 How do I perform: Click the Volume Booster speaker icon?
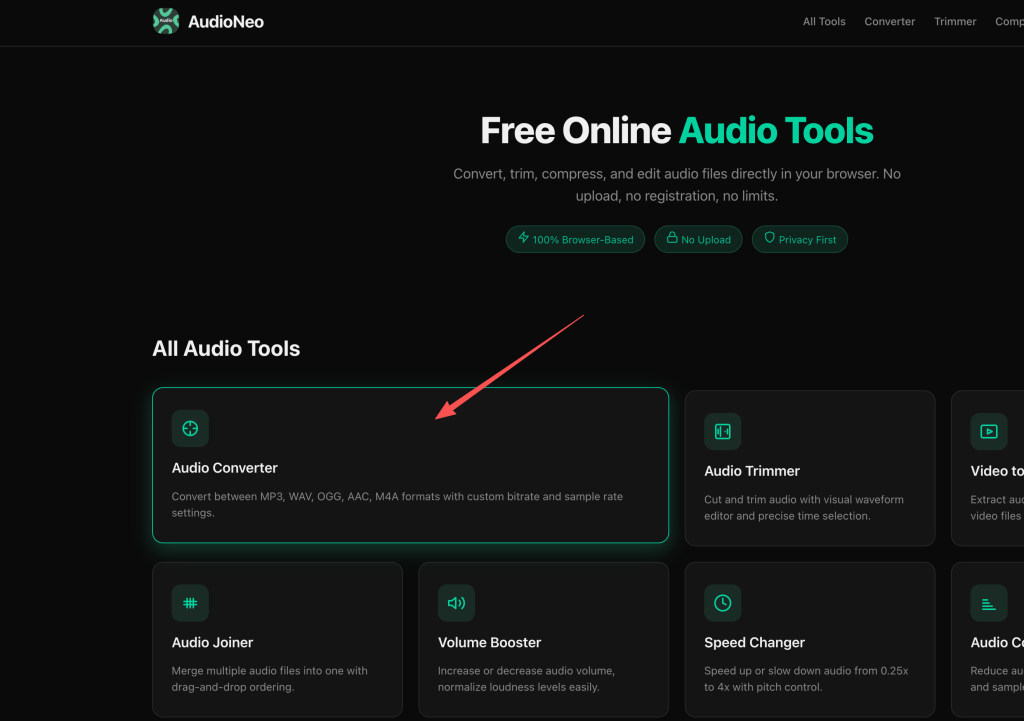[x=456, y=603]
